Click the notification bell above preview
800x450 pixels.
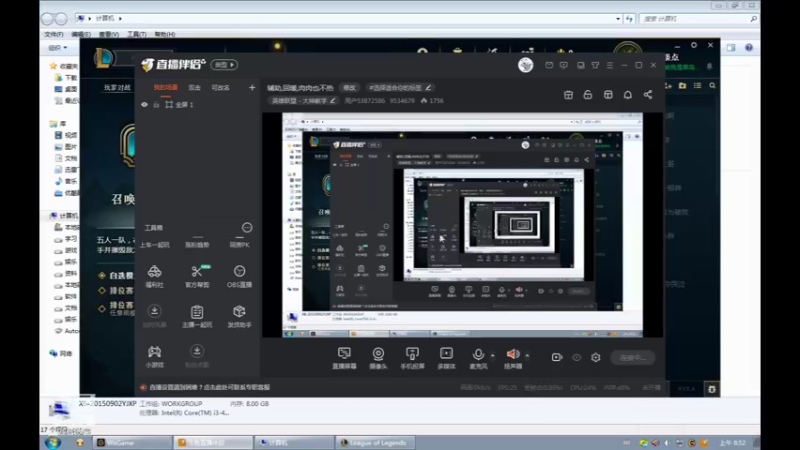point(628,95)
